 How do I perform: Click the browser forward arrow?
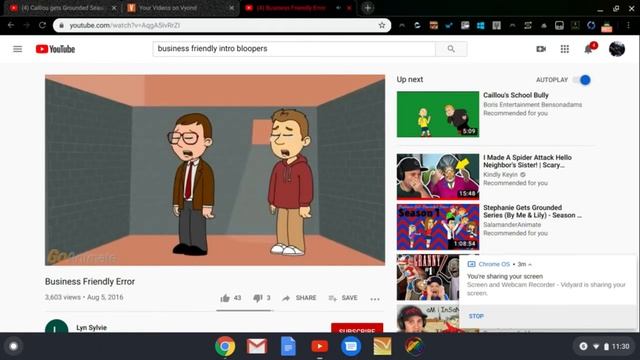pos(27,25)
